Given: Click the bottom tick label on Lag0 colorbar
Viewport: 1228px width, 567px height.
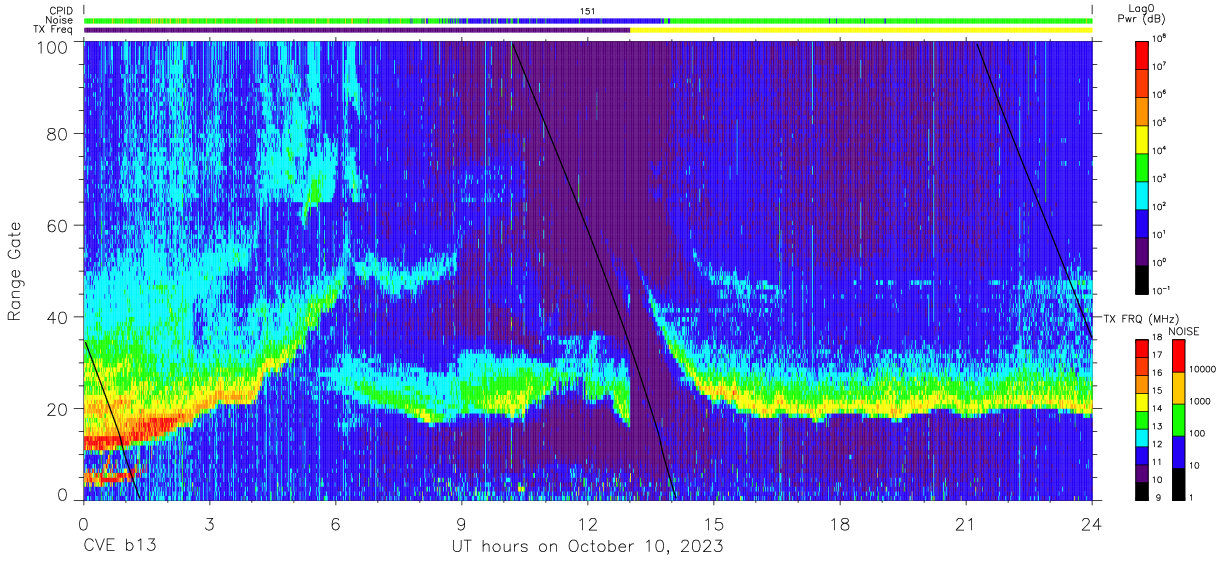Looking at the screenshot, I should (x=1162, y=290).
